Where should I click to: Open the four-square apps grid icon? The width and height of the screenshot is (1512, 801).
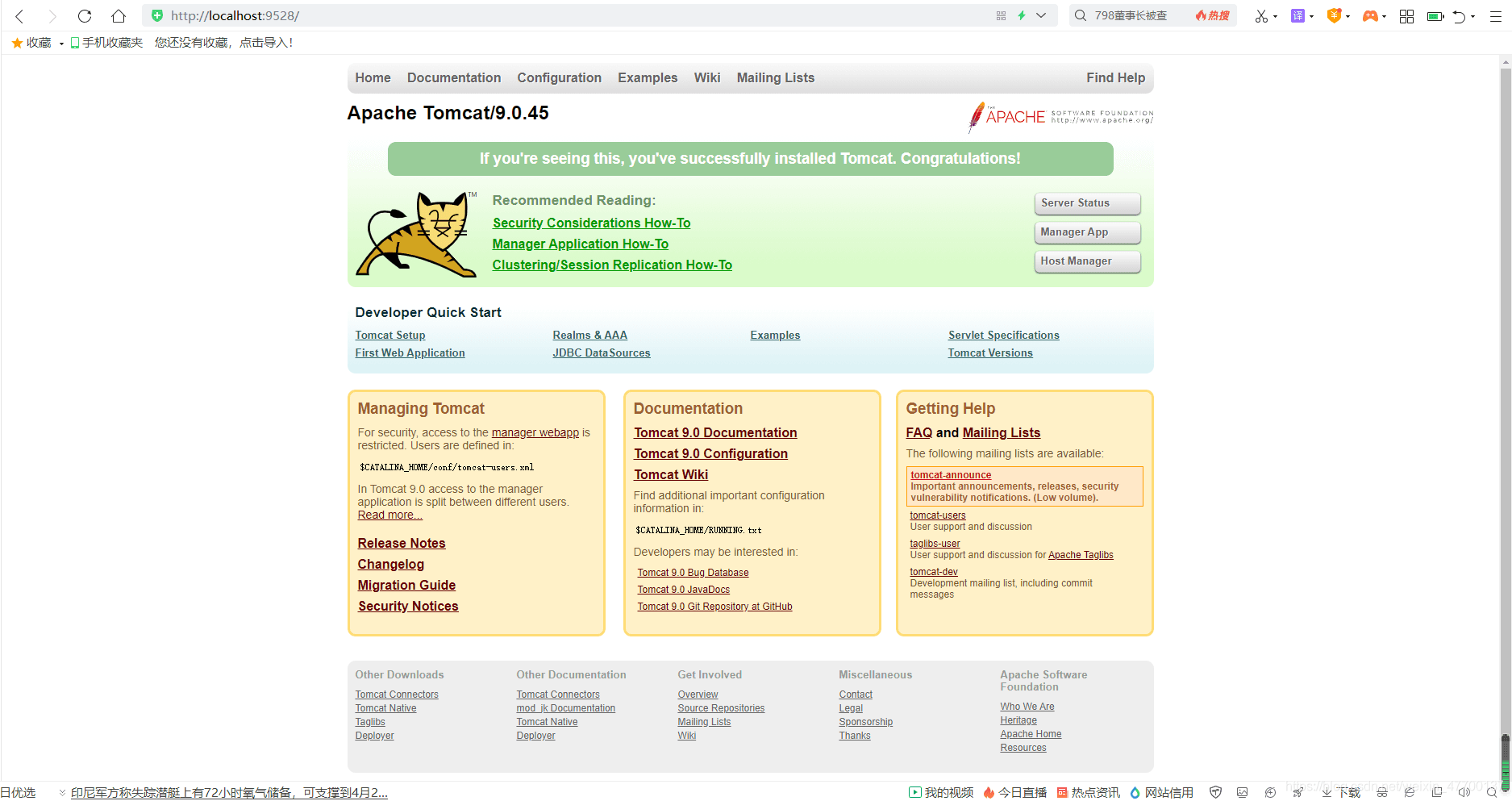[x=1406, y=16]
